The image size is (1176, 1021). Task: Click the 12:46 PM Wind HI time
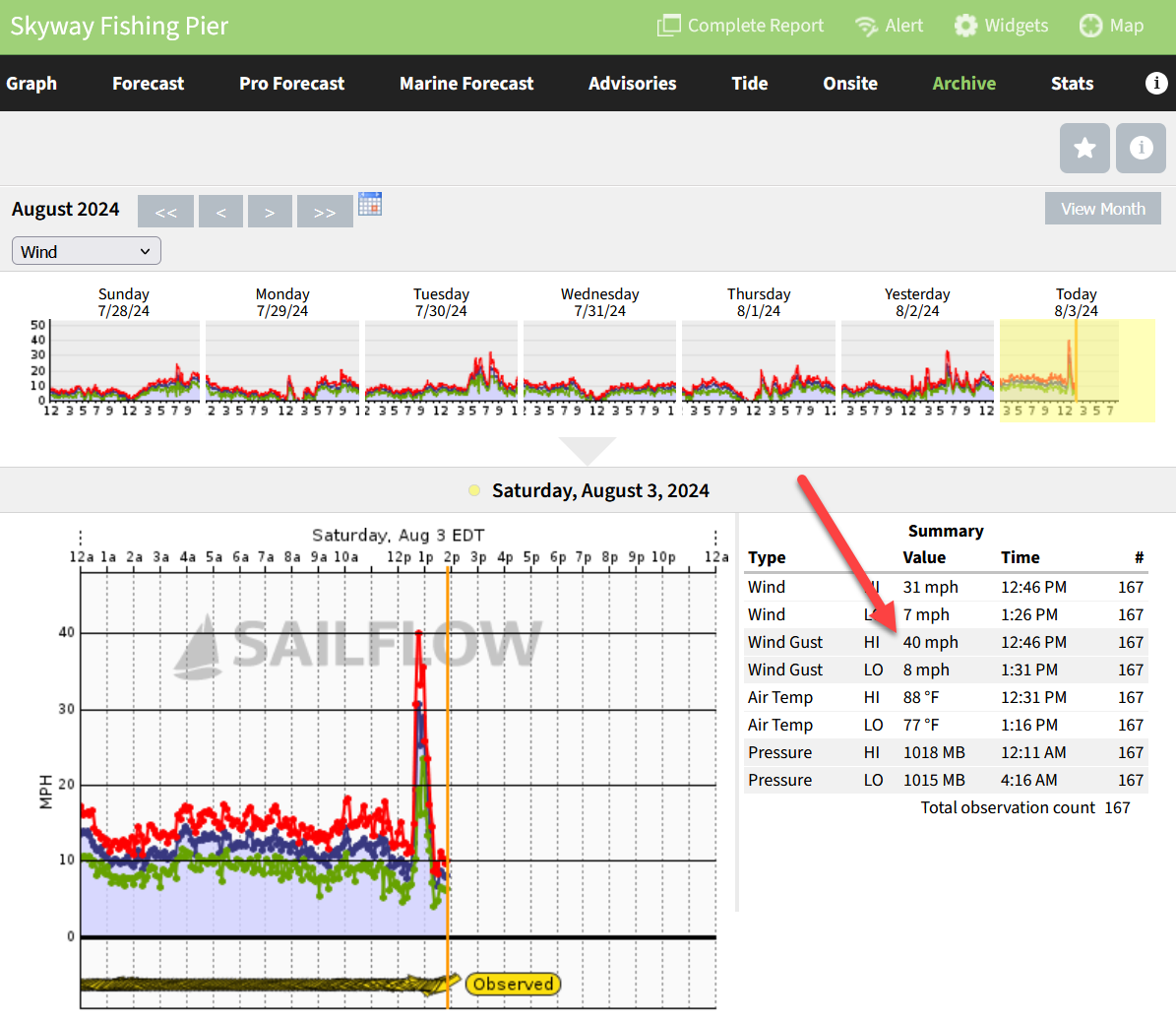coord(1032,588)
